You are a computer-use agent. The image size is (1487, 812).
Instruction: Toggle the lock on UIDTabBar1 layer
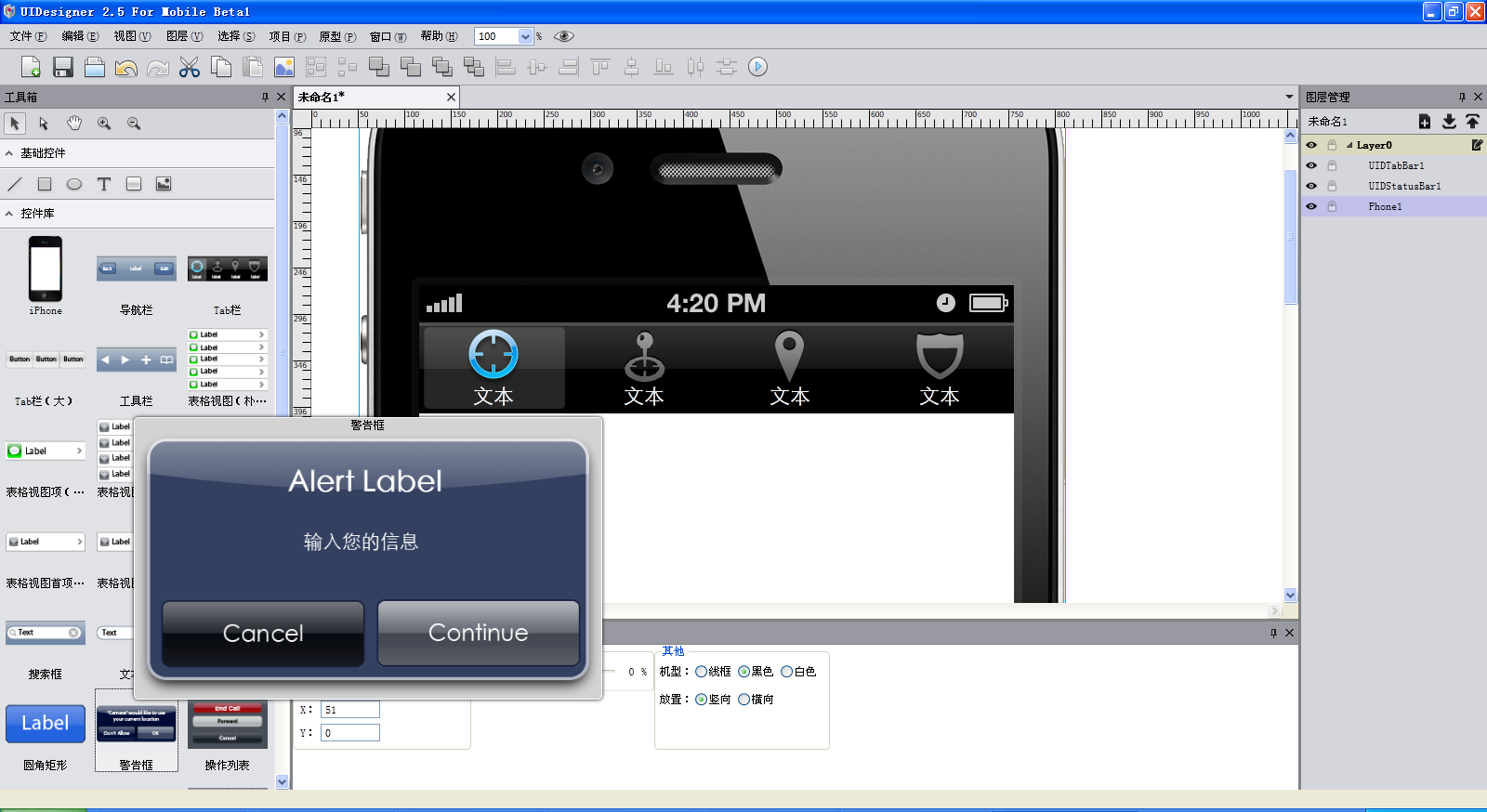(1332, 165)
